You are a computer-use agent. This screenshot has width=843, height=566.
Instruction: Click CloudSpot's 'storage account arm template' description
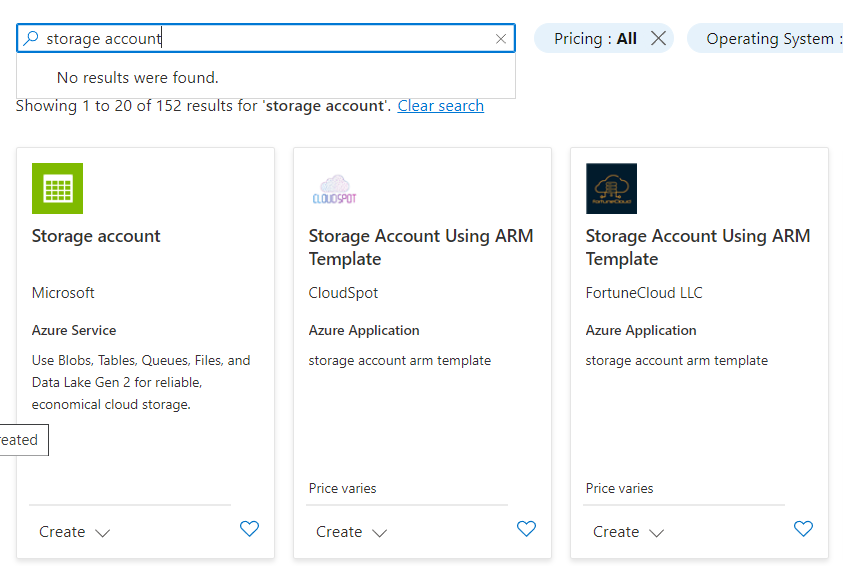(x=399, y=360)
